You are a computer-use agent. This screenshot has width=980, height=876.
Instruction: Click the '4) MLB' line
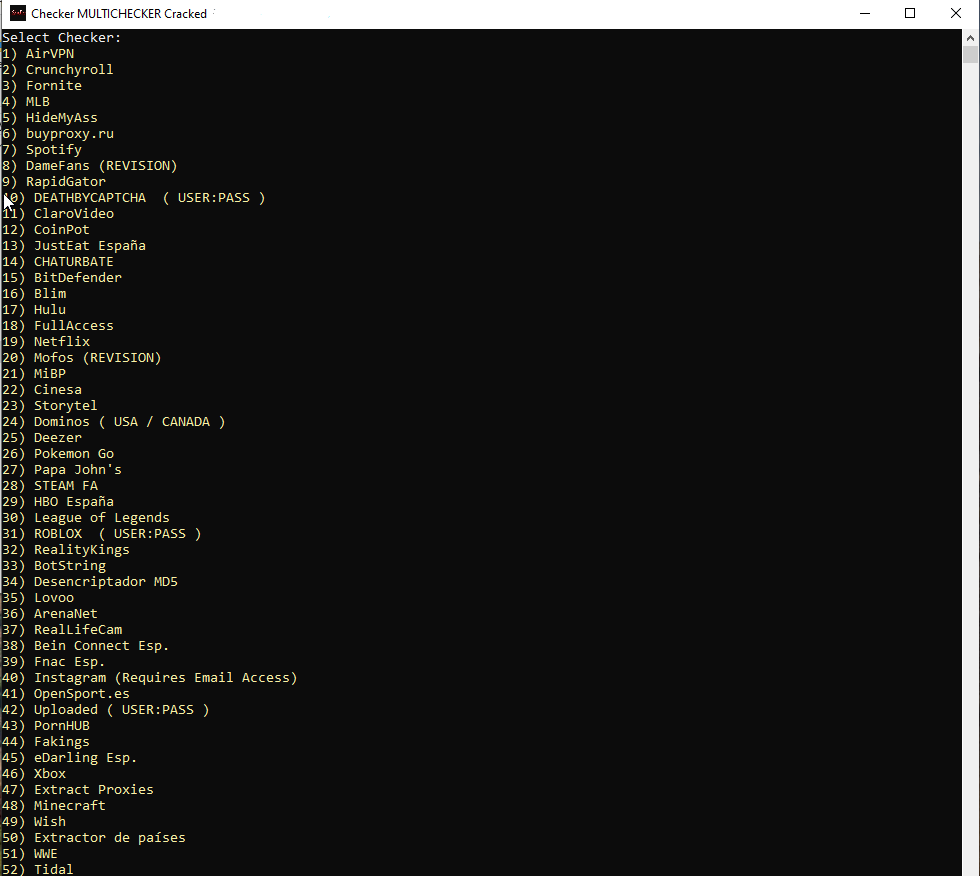(26, 102)
